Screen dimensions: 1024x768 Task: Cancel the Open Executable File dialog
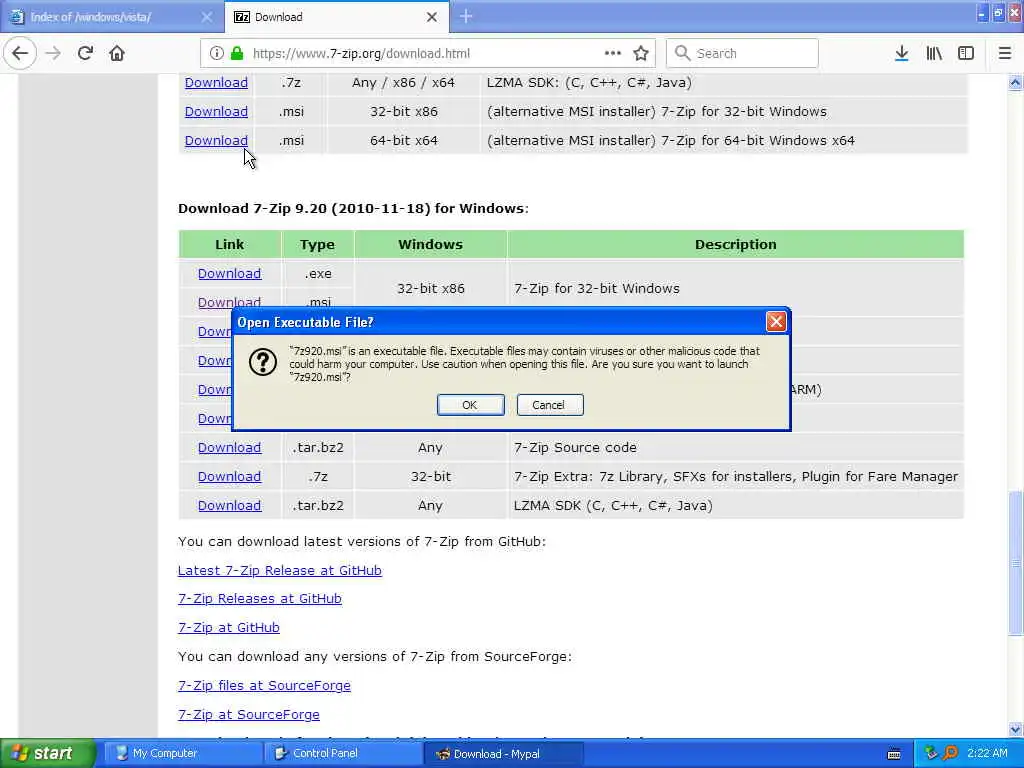(550, 405)
